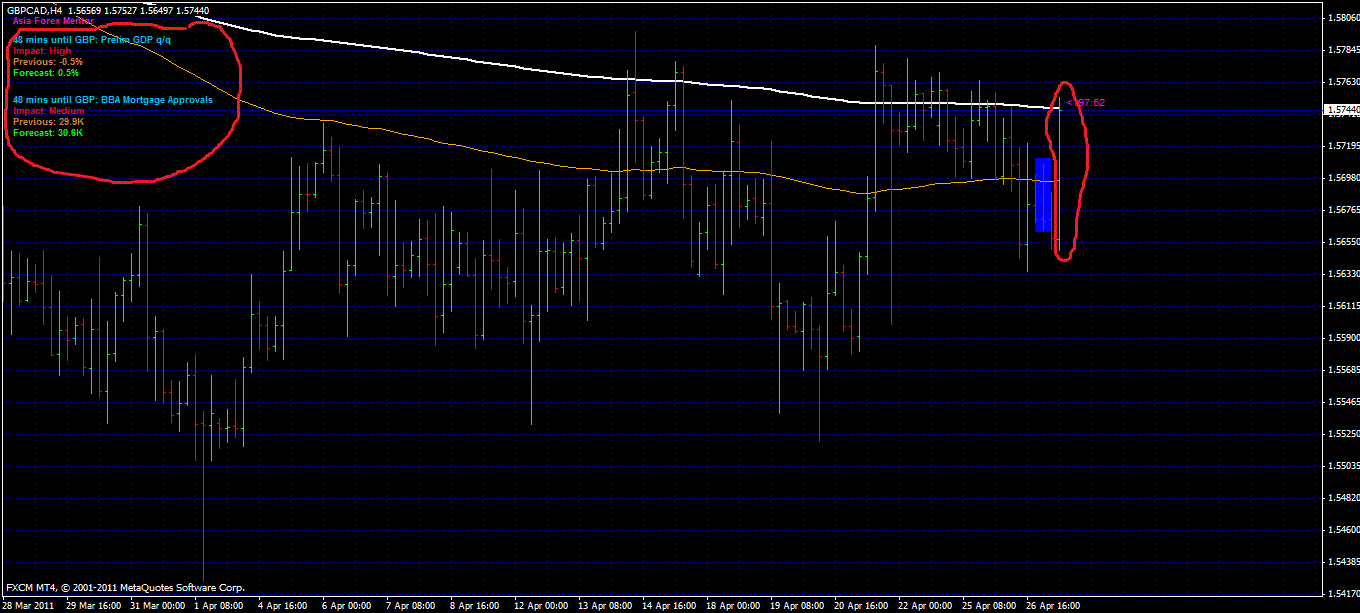Viewport: 1360px width, 613px height.
Task: Click the current price tag 1.57440
Action: tap(1341, 109)
